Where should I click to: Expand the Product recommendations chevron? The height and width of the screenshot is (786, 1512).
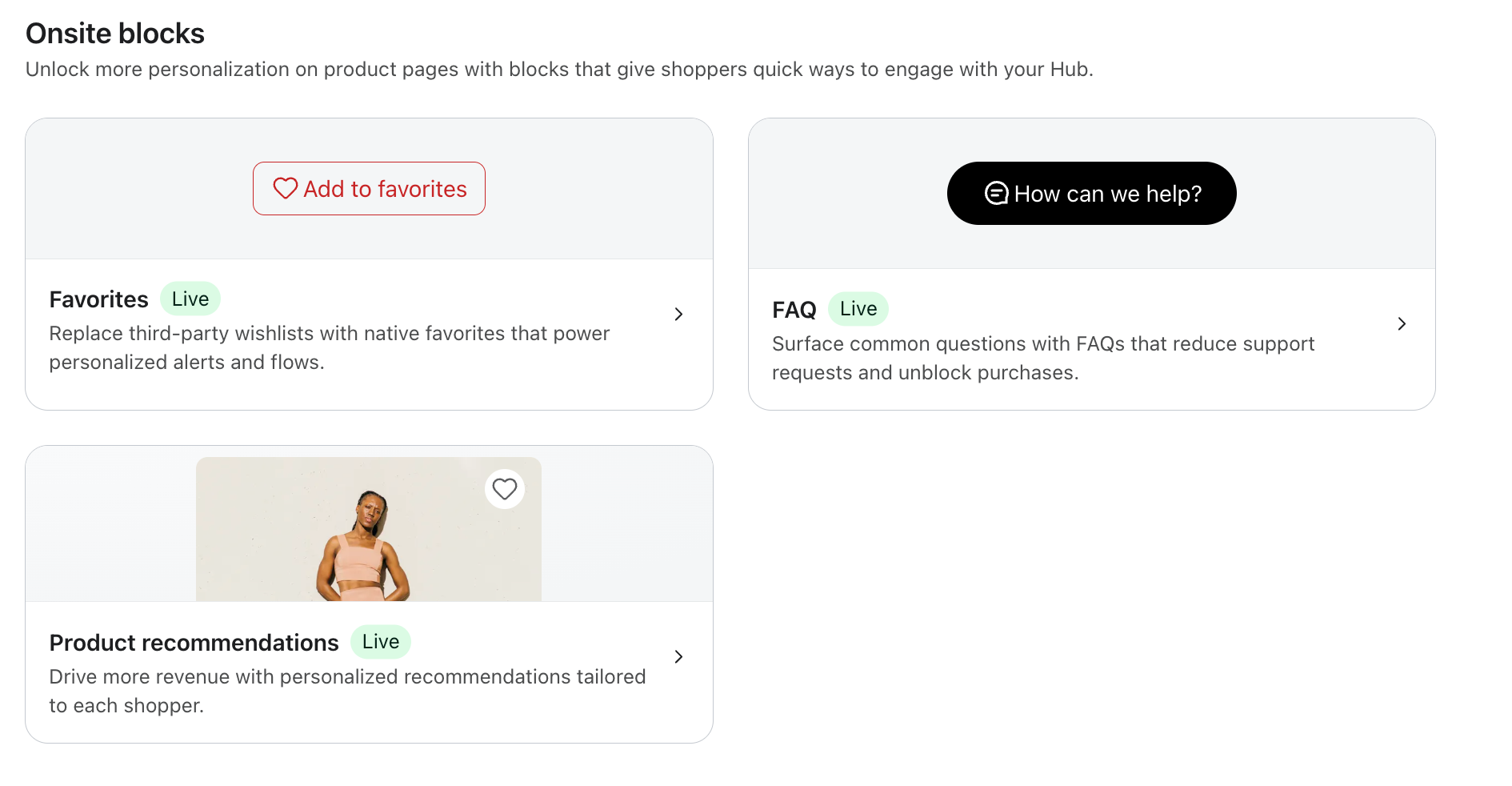click(678, 656)
